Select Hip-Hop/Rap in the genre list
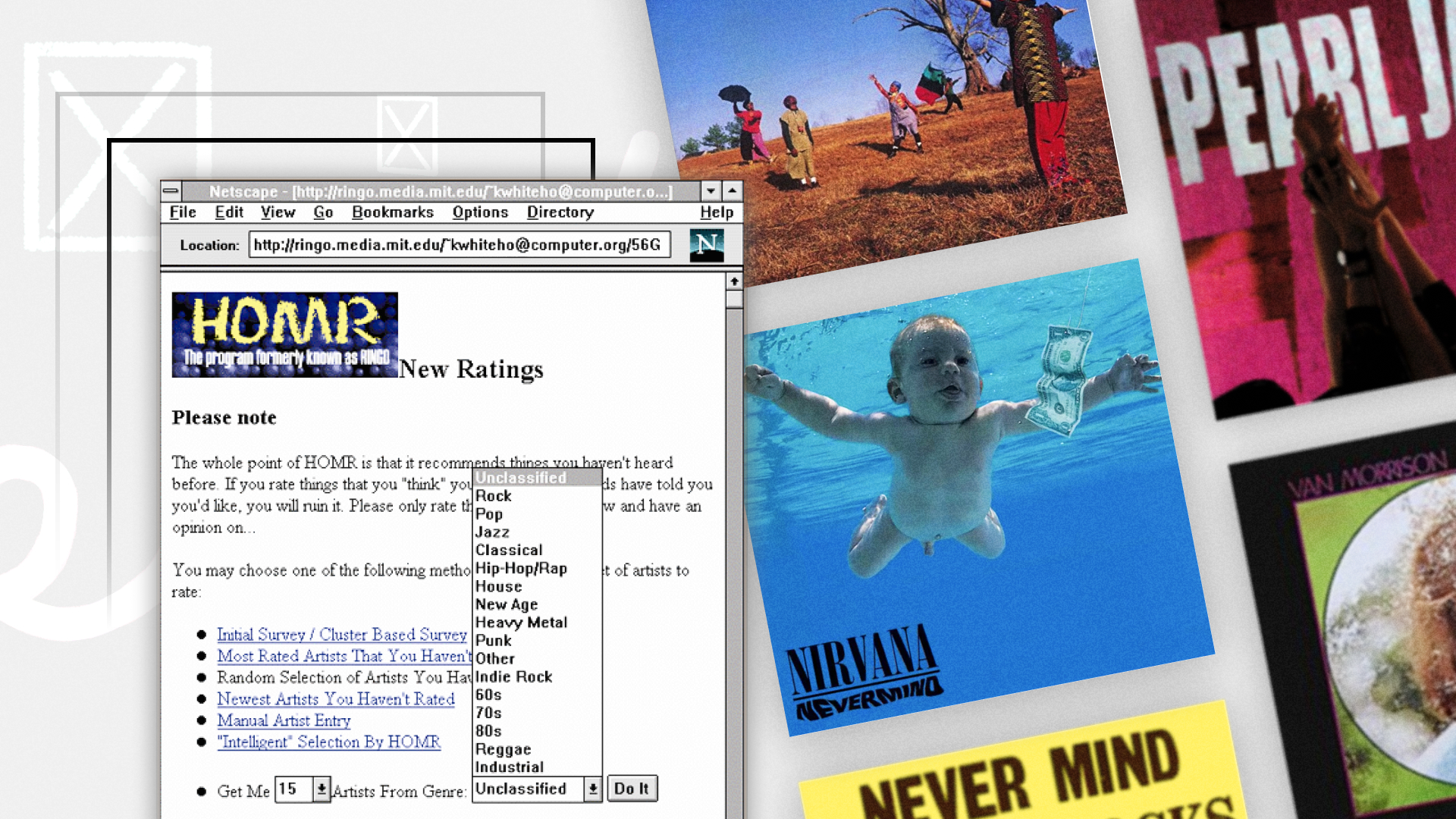 (x=537, y=569)
